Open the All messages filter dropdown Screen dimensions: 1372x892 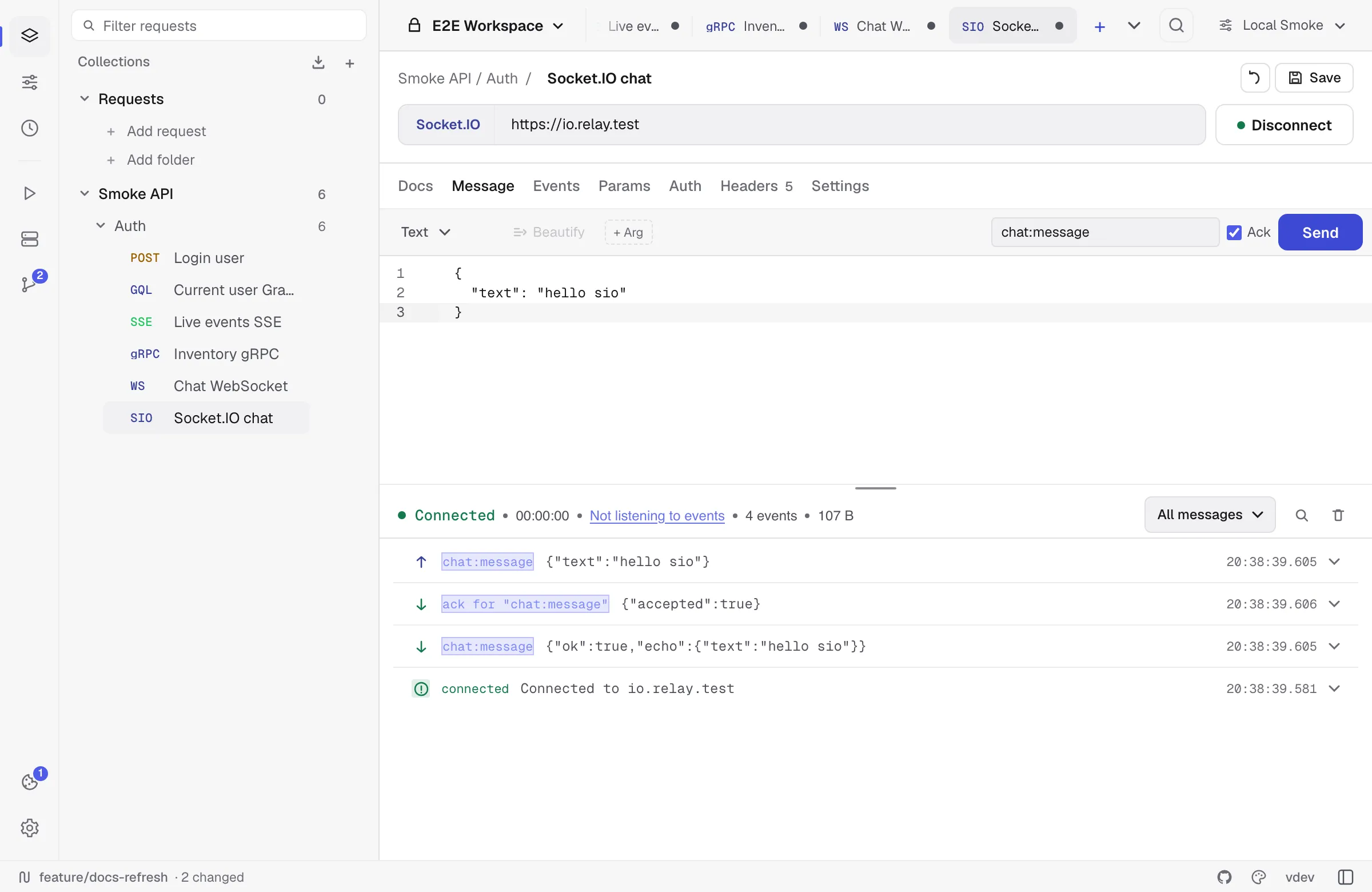(x=1210, y=514)
